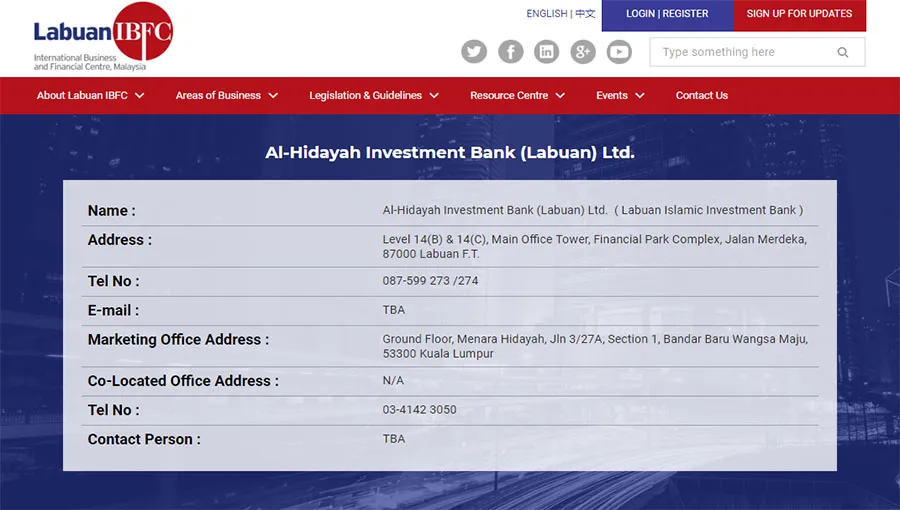The height and width of the screenshot is (510, 900).
Task: Click the 'Address :' label
Action: coord(120,240)
